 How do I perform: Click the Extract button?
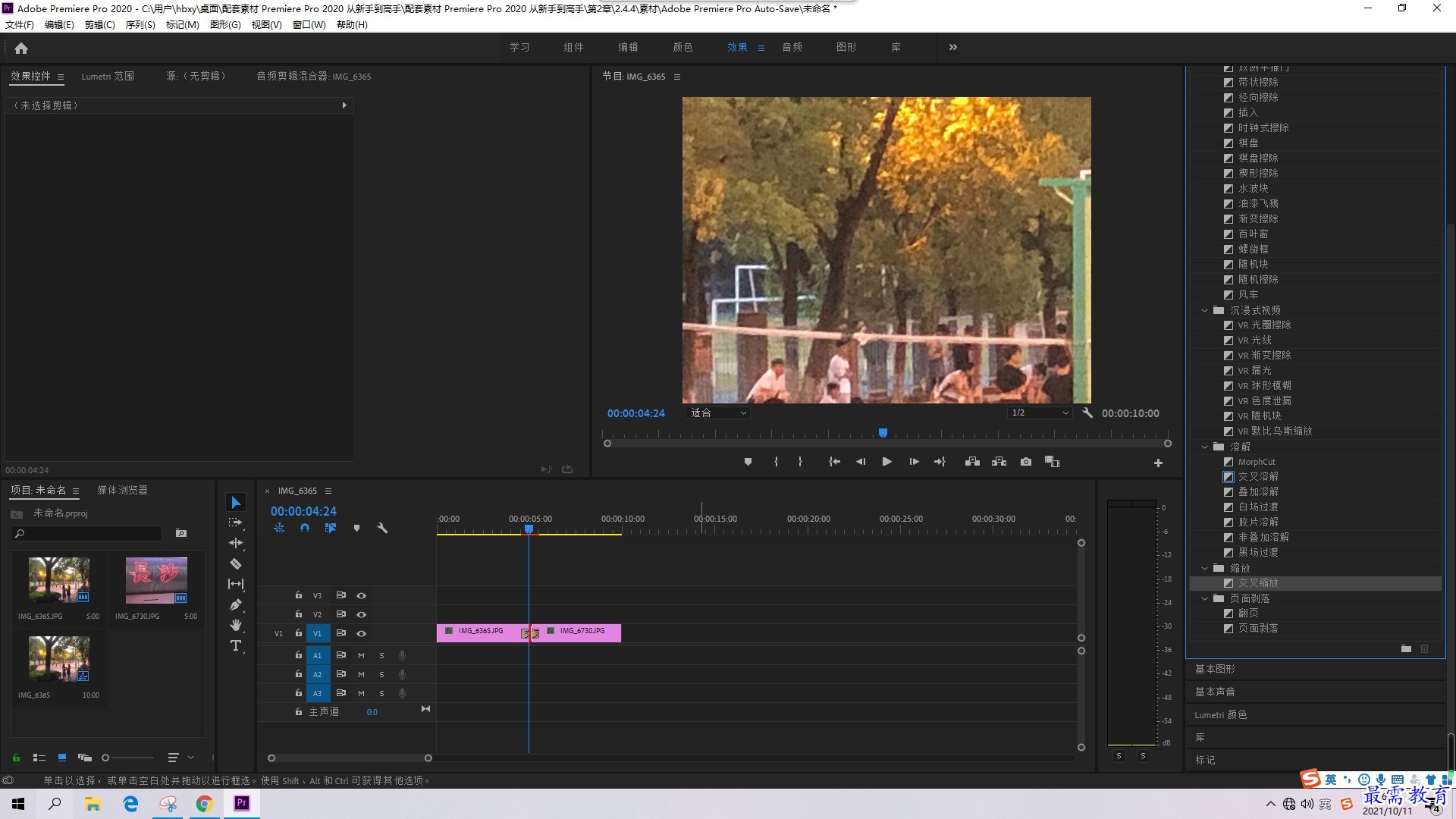click(999, 462)
